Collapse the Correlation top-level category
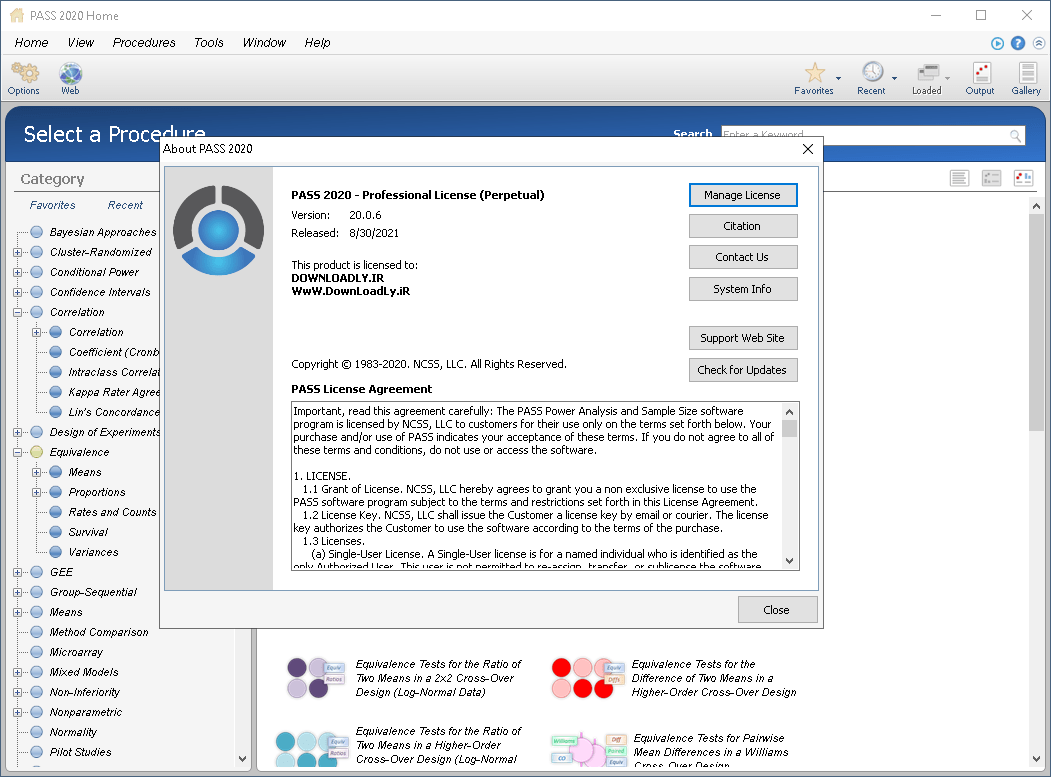Image resolution: width=1051 pixels, height=777 pixels. pyautogui.click(x=17, y=312)
